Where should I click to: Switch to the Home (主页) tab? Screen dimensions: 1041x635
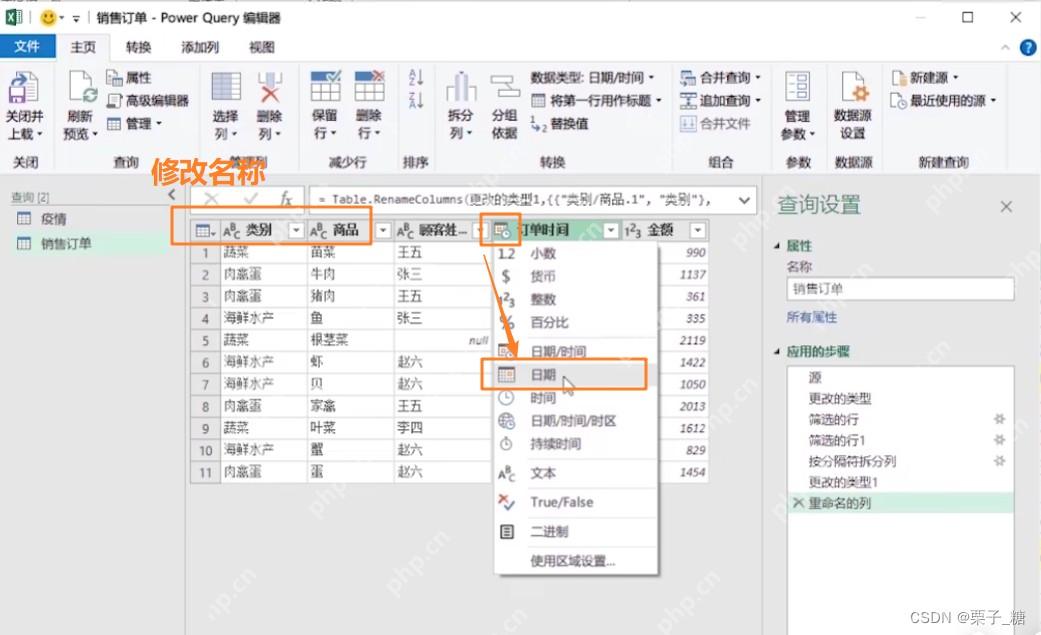pos(84,47)
